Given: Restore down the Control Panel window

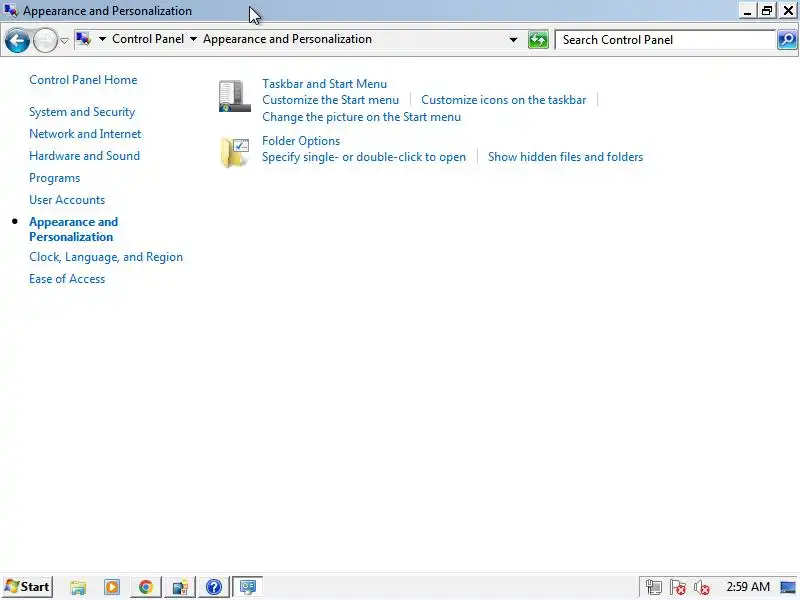Looking at the screenshot, I should coord(767,11).
